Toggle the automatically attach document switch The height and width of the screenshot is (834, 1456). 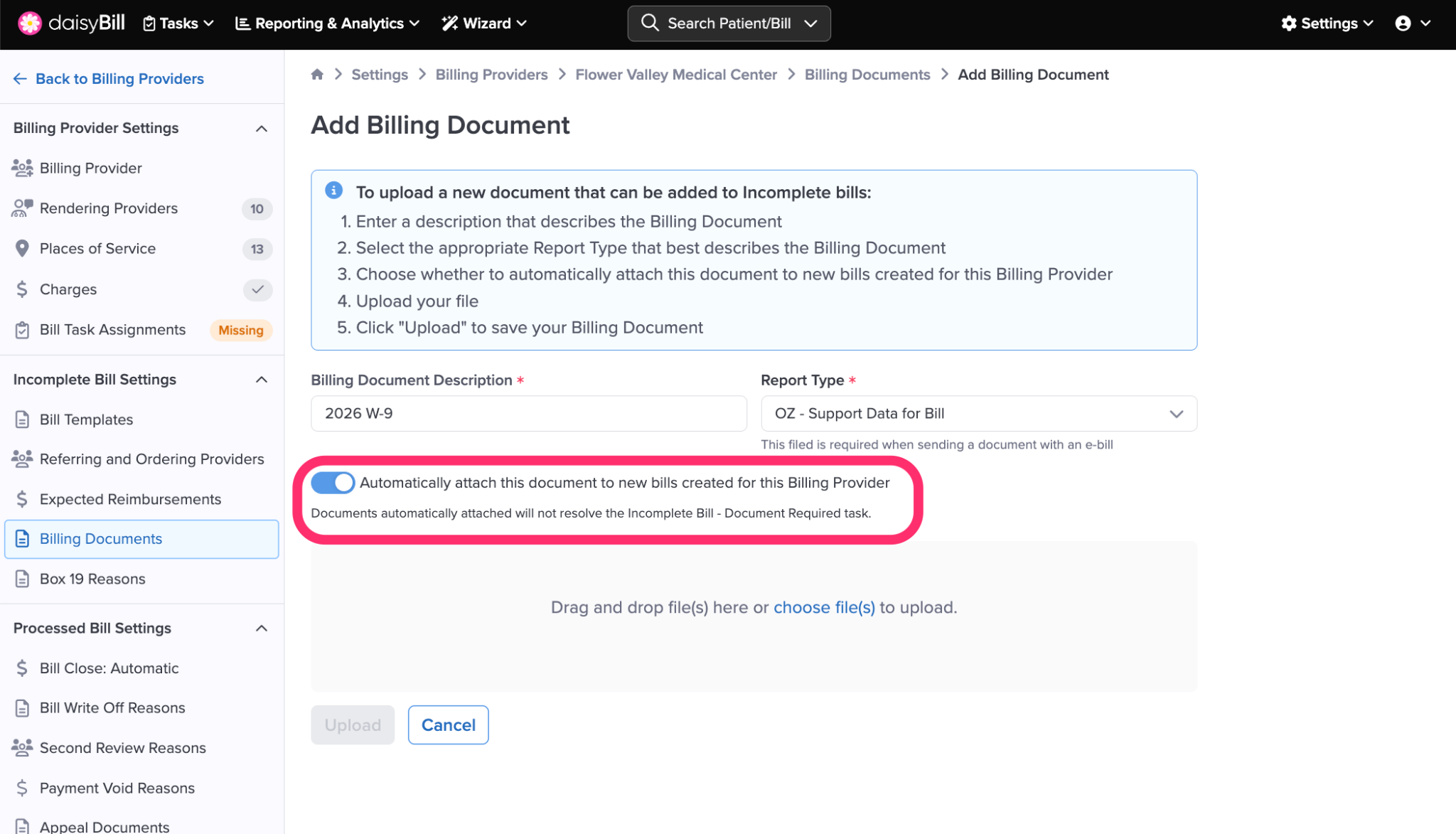coord(333,483)
